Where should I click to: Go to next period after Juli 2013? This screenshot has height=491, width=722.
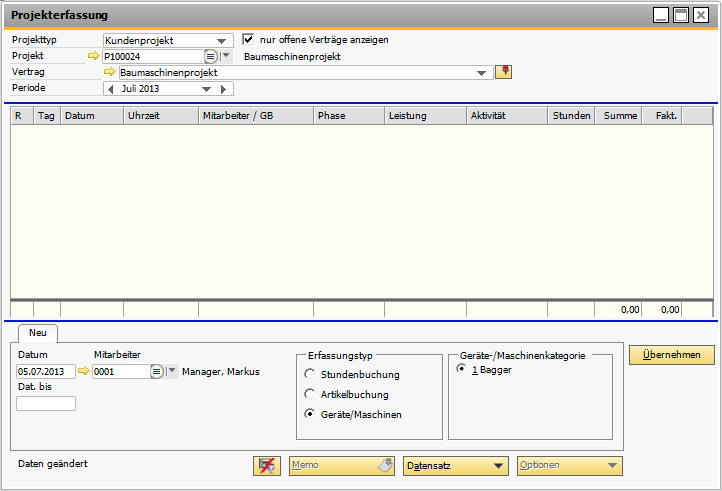(223, 89)
